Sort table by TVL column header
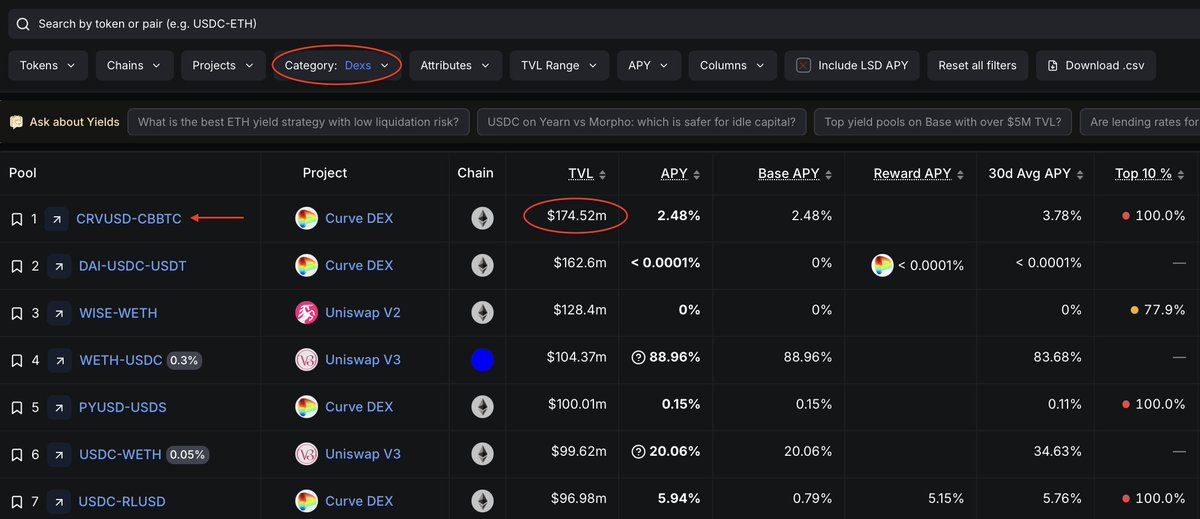This screenshot has height=519, width=1200. click(x=587, y=173)
